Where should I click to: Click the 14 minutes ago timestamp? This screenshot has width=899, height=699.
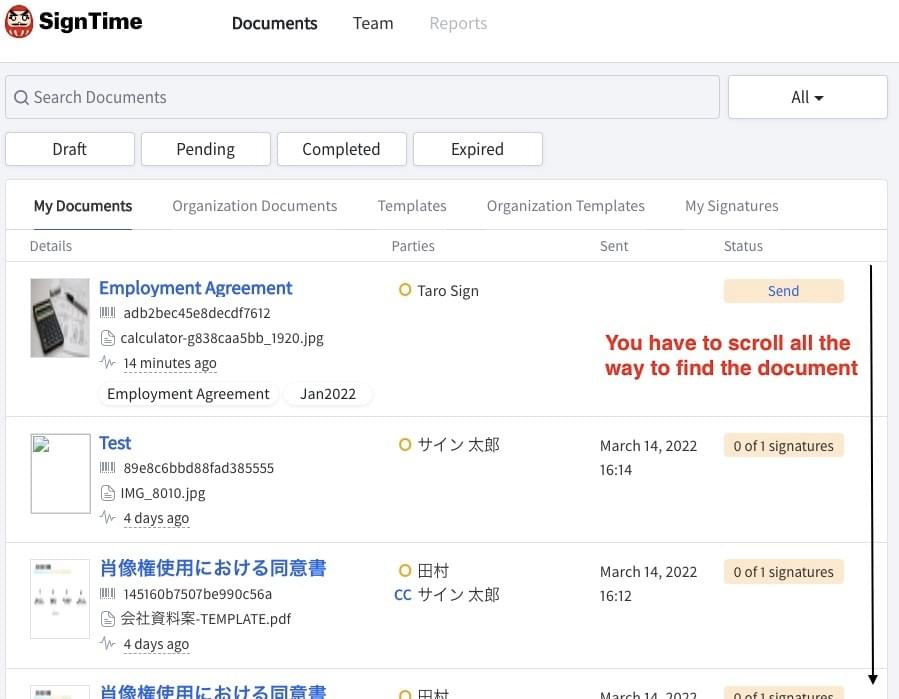point(170,363)
